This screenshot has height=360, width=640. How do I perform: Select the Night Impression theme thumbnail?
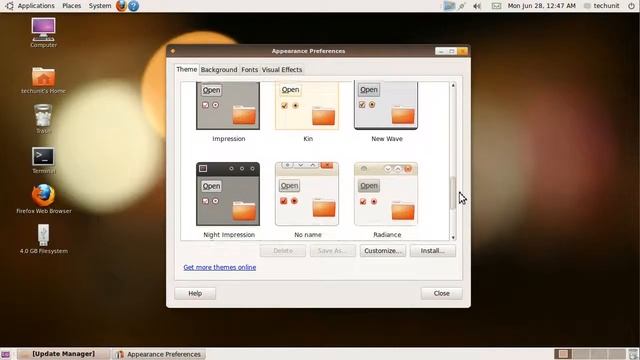pos(228,194)
